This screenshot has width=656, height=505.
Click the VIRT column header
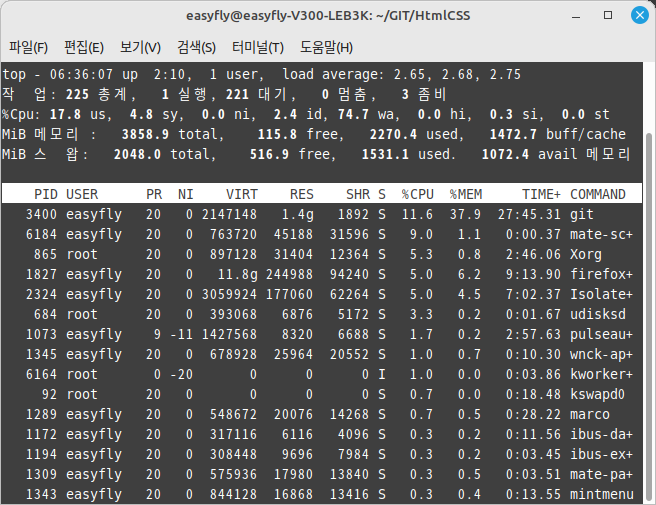pos(242,194)
